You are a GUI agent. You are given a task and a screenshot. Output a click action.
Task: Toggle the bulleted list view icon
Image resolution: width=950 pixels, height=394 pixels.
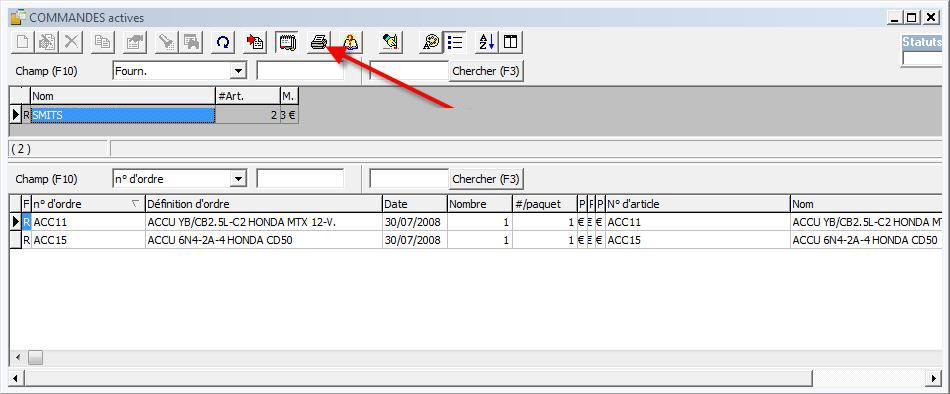pyautogui.click(x=455, y=42)
